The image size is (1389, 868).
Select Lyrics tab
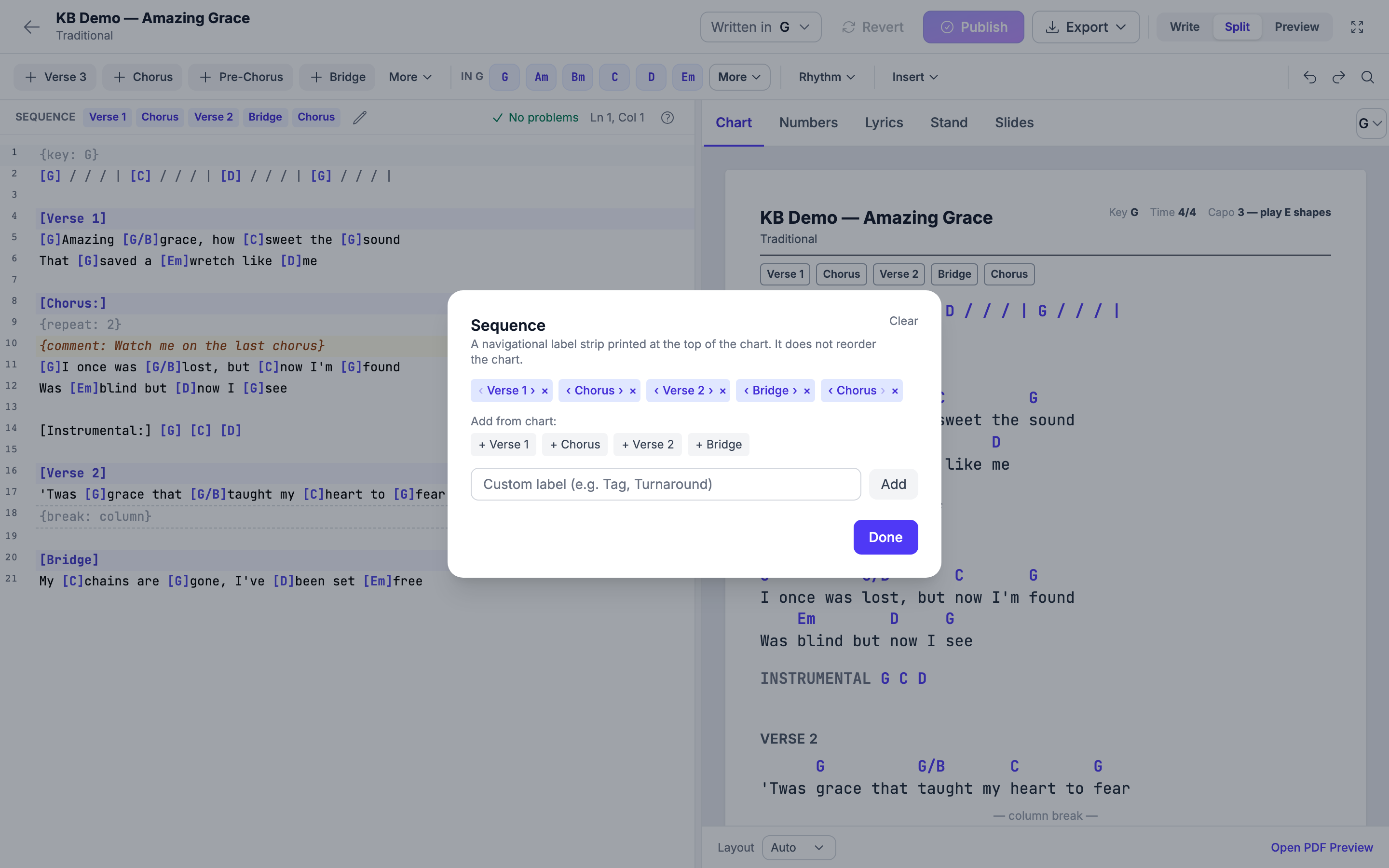884,123
